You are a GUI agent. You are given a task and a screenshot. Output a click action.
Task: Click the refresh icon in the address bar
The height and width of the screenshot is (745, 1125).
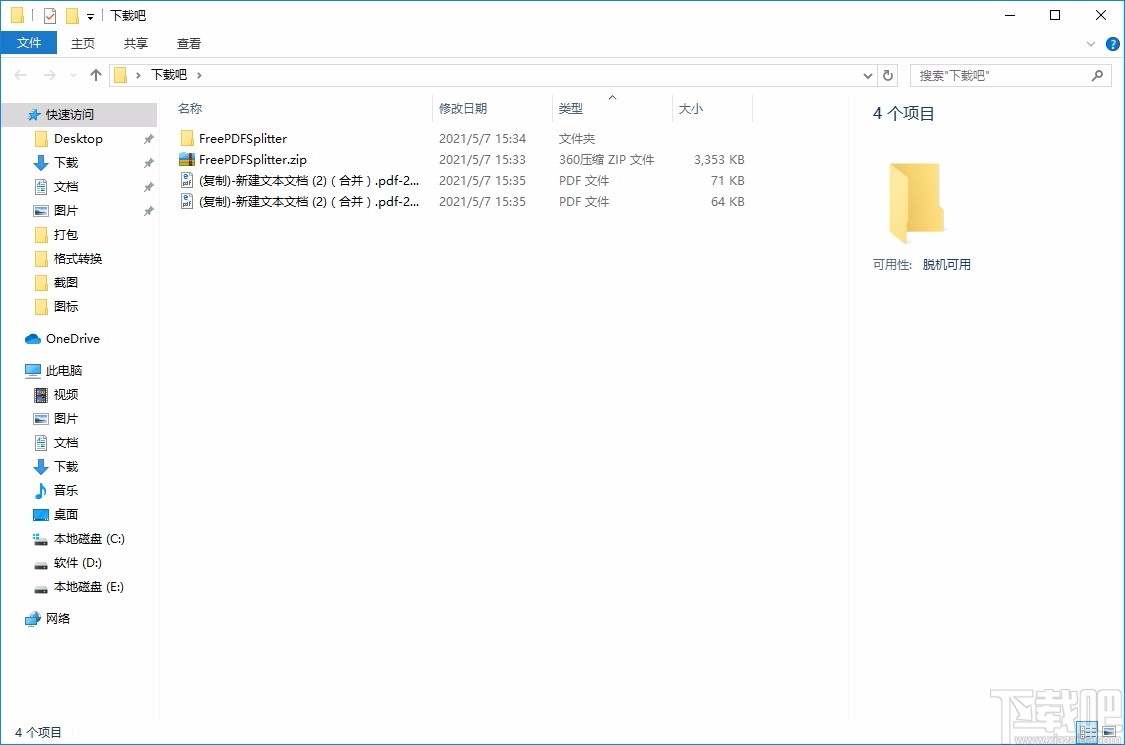[x=889, y=75]
